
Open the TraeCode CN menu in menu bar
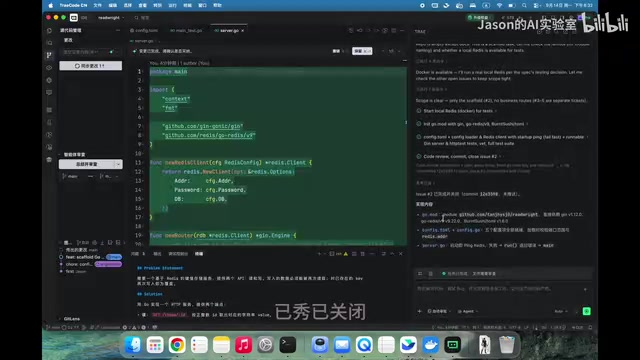73,5
